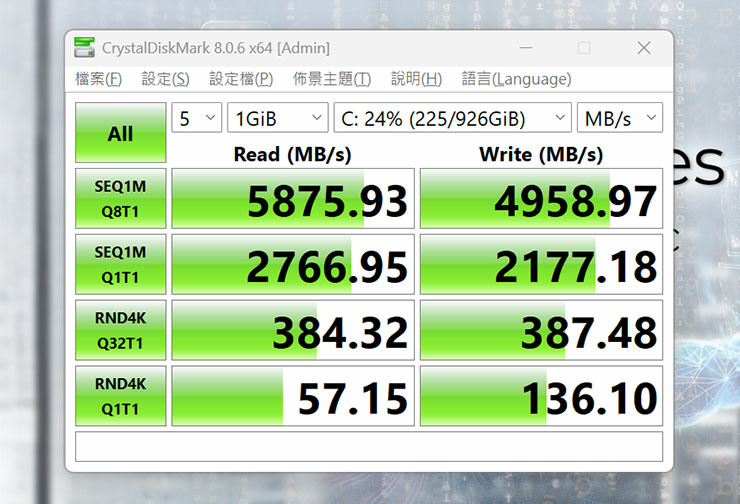Click the RND4K Q1T1 write result 136.10
Image resolution: width=740 pixels, height=504 pixels.
pyautogui.click(x=541, y=396)
